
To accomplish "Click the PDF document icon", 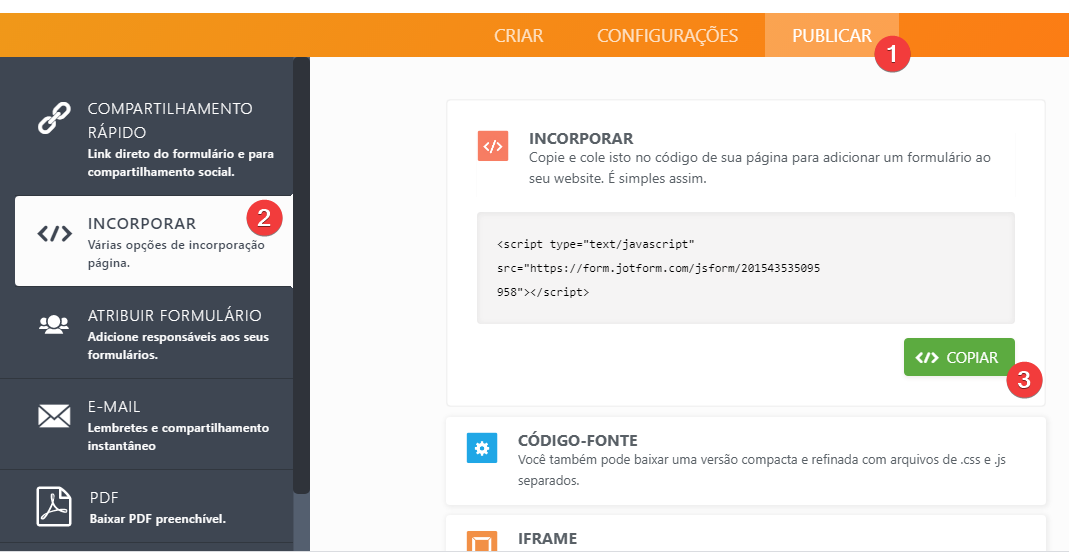I will click(54, 506).
